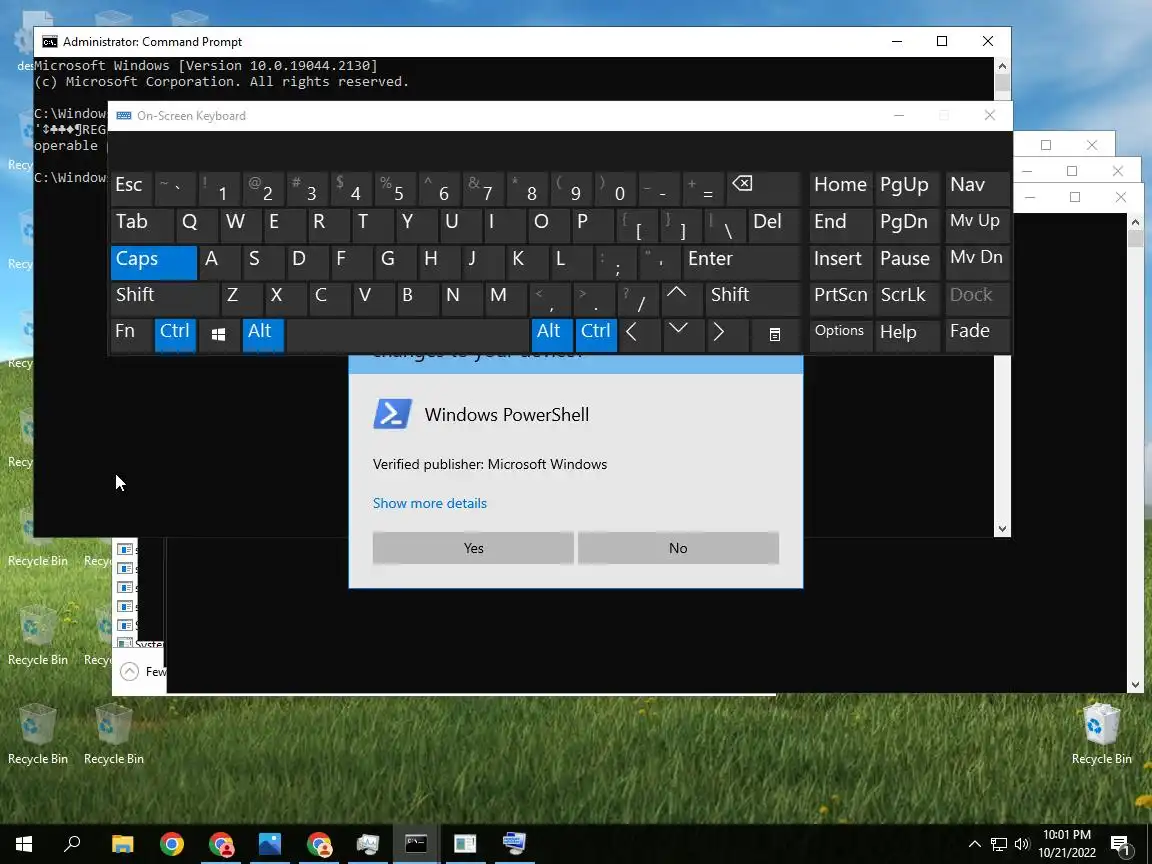This screenshot has width=1152, height=864.
Task: Click Command Prompt scrollbar up arrow
Action: click(x=1002, y=65)
